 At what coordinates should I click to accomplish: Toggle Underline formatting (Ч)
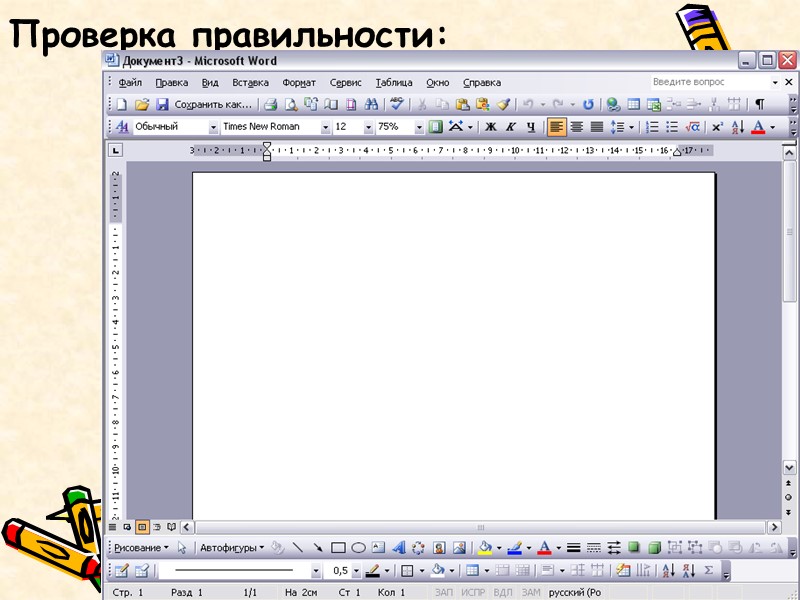pyautogui.click(x=531, y=127)
